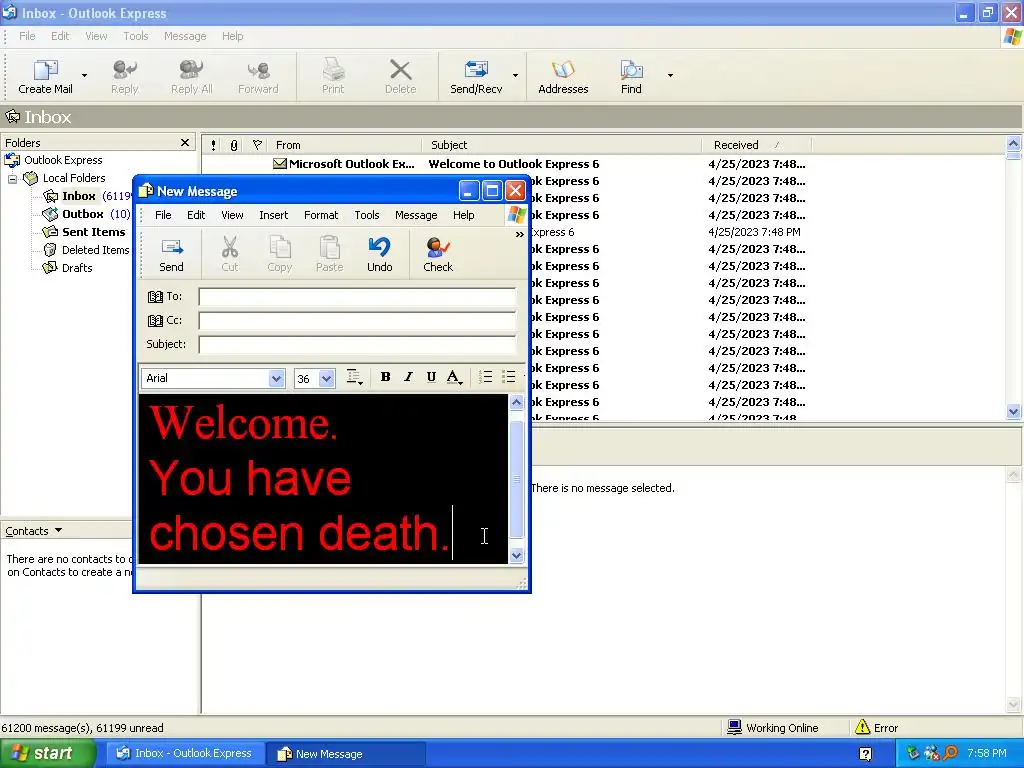
Task: Click the paragraph style icon
Action: [x=354, y=377]
